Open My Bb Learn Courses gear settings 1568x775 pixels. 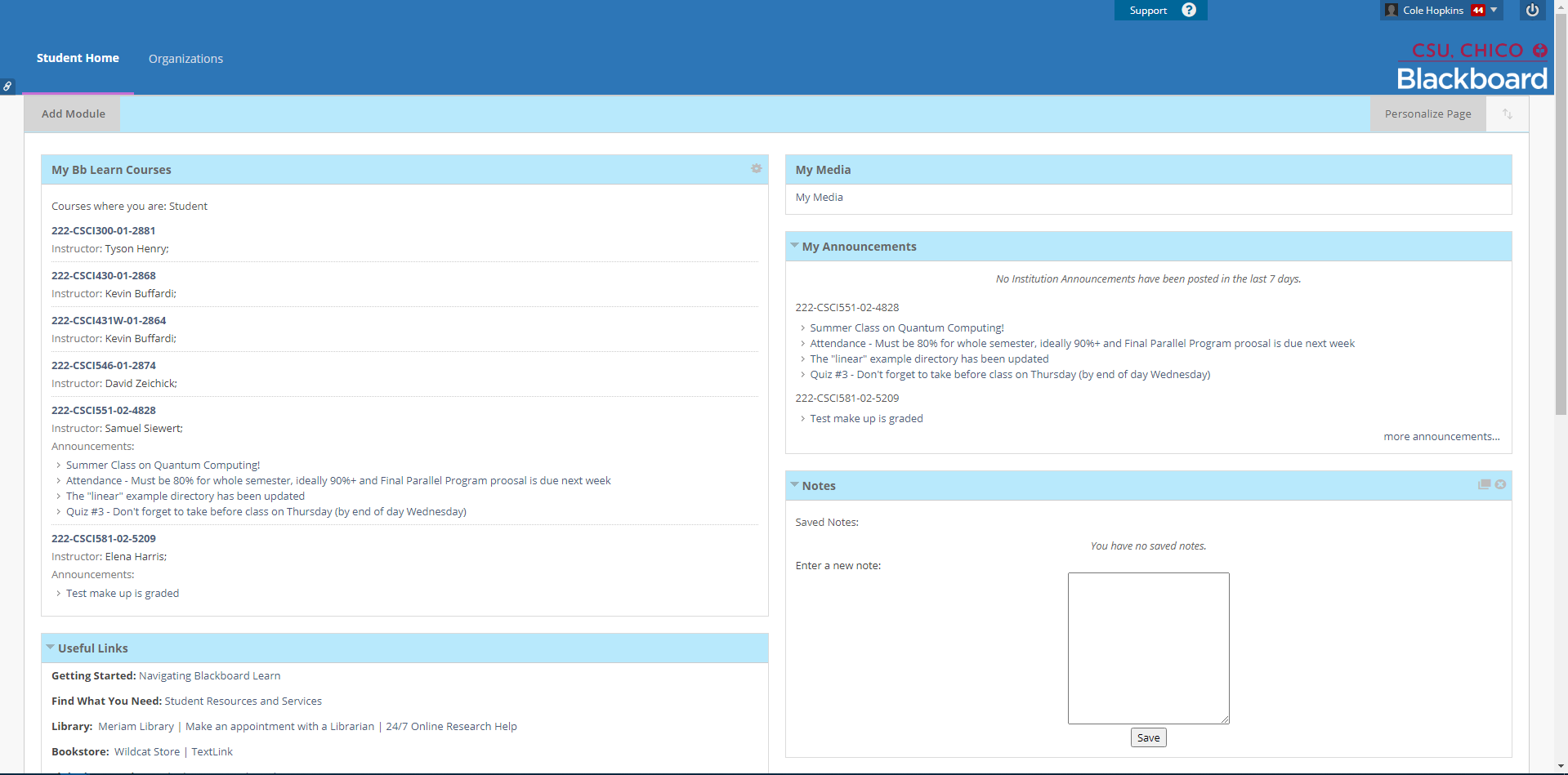point(756,169)
